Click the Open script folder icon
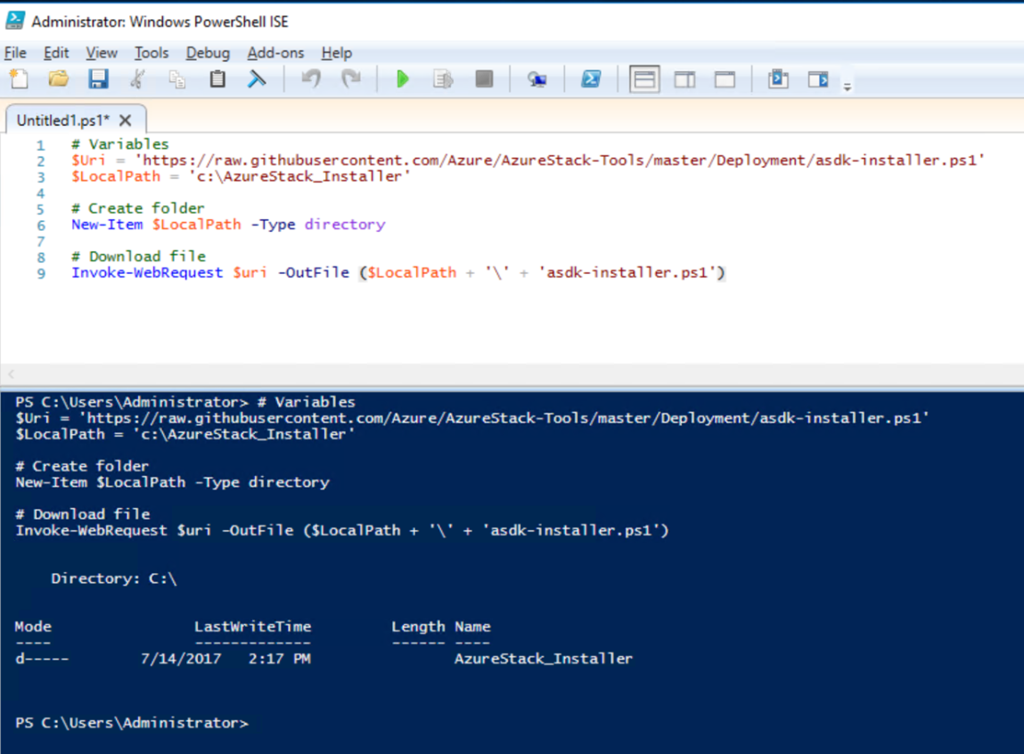 tap(59, 79)
